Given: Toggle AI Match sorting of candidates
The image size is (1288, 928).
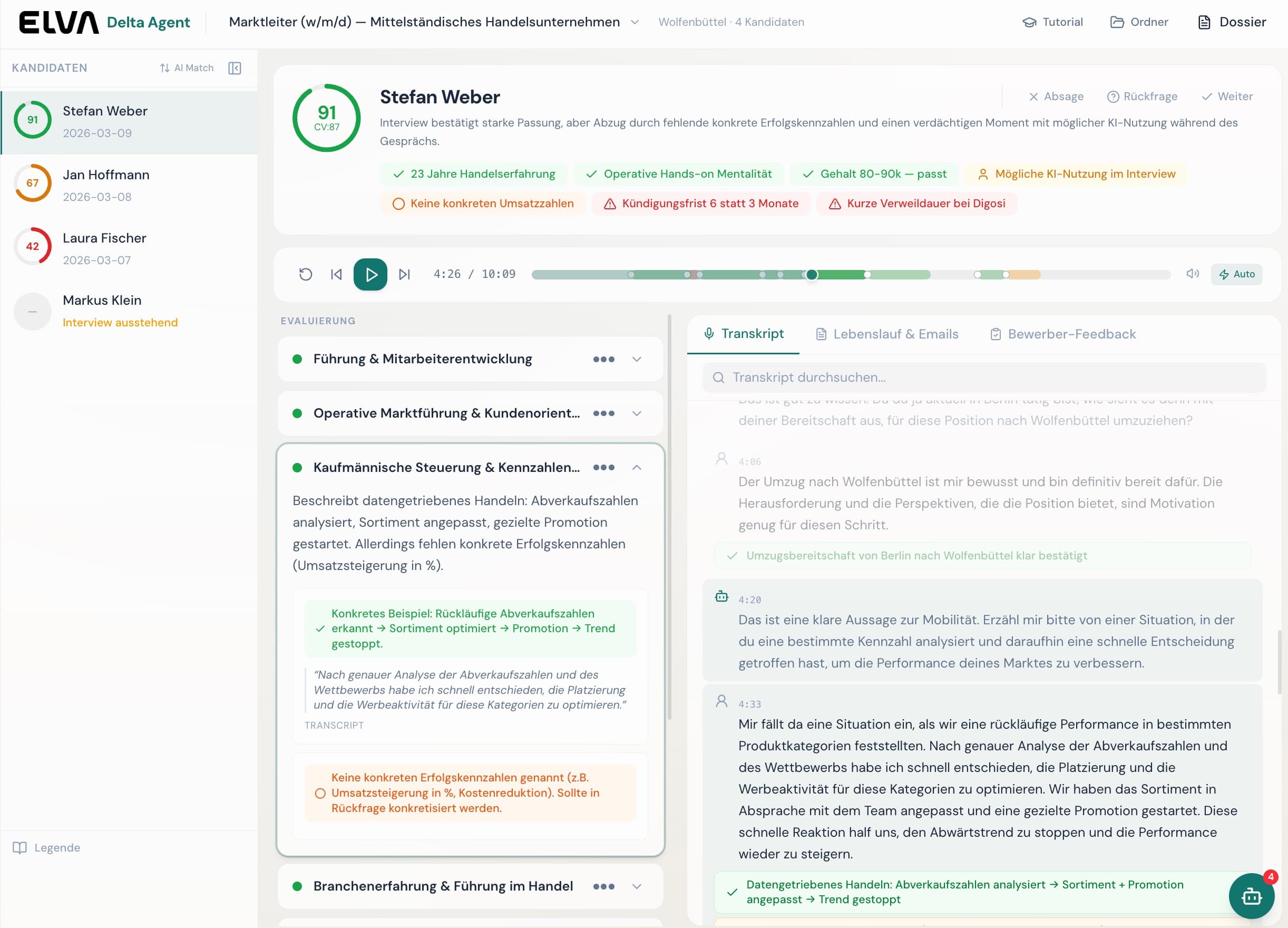Looking at the screenshot, I should coord(187,68).
